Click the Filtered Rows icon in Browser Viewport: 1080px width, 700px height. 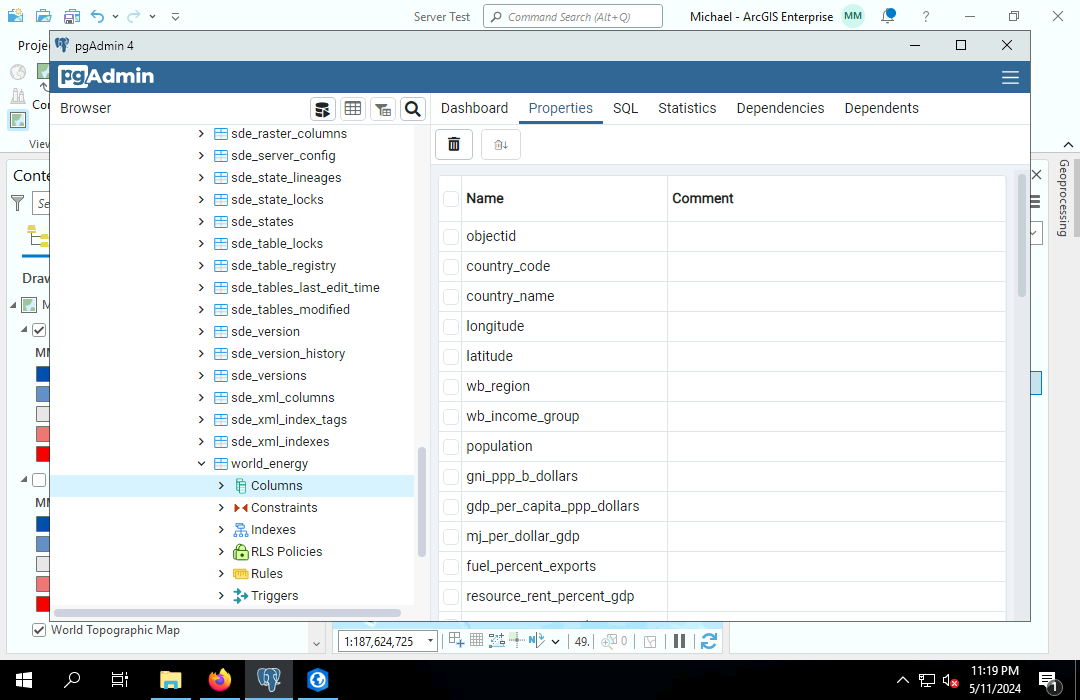pos(383,109)
